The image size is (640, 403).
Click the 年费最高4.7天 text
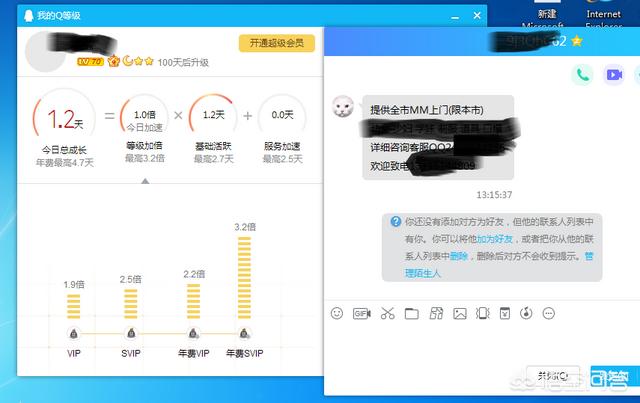[x=65, y=163]
